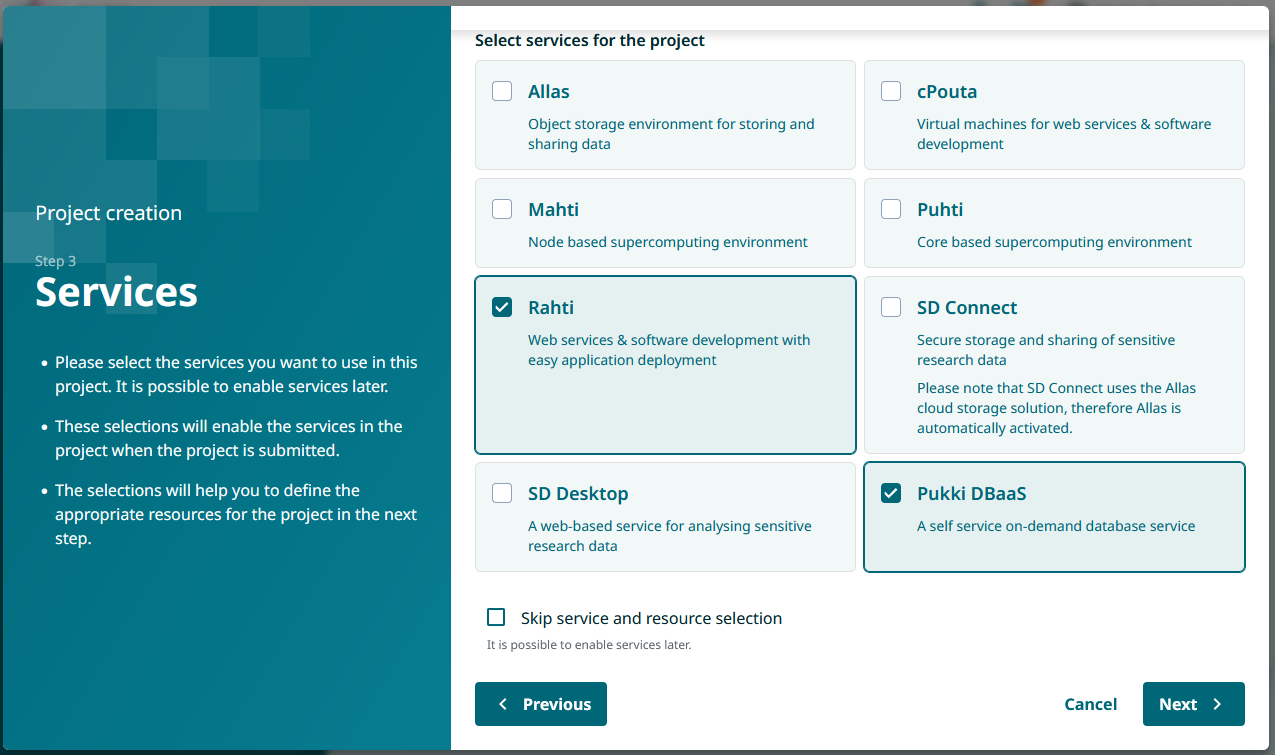
Task: Click the bullet 'These selections will enable the services'
Action: (229, 438)
